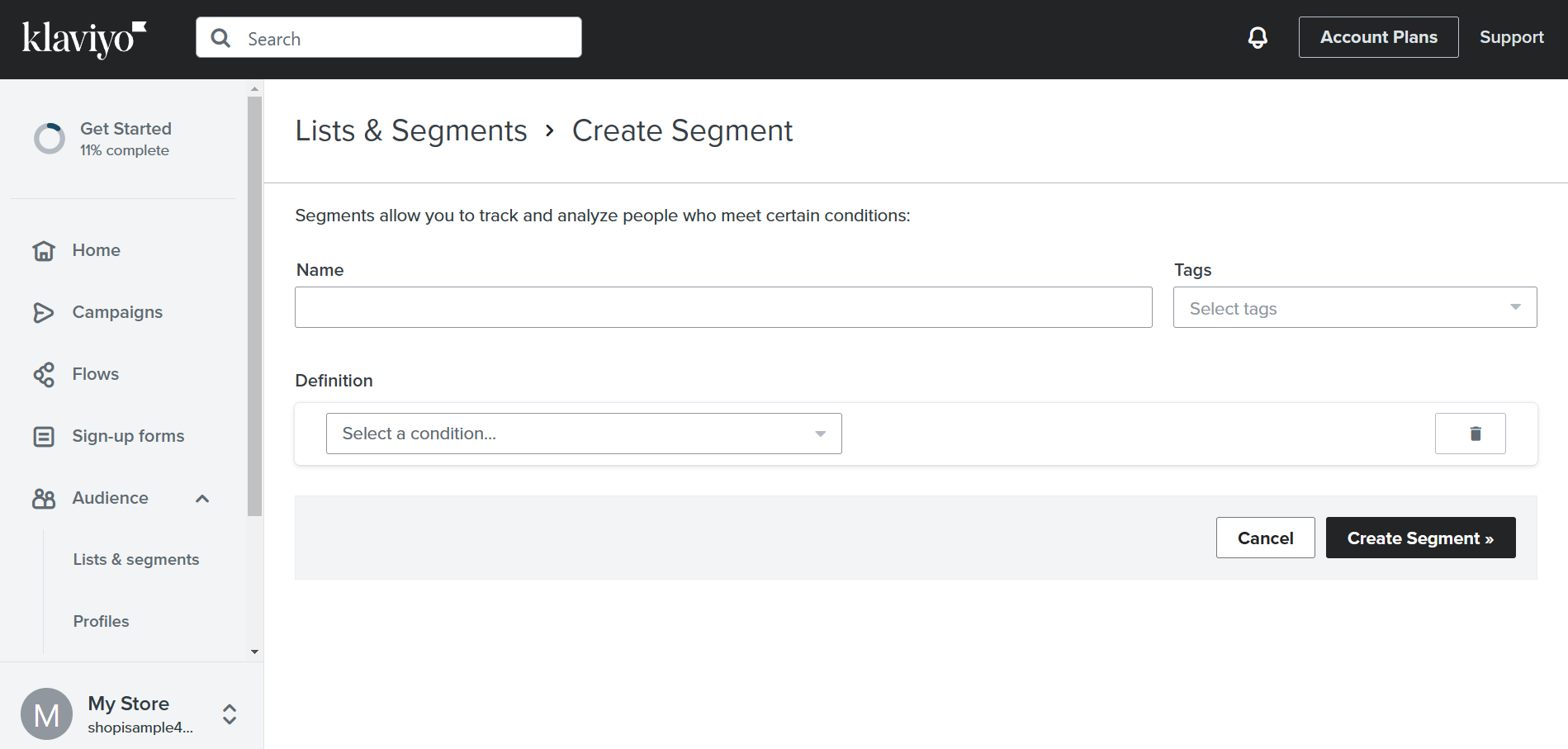
Task: Open Lists & segments submenu item
Action: 136,559
